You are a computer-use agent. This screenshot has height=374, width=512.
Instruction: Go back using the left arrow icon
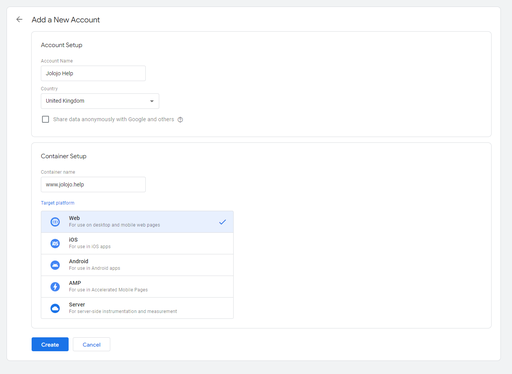[x=19, y=20]
